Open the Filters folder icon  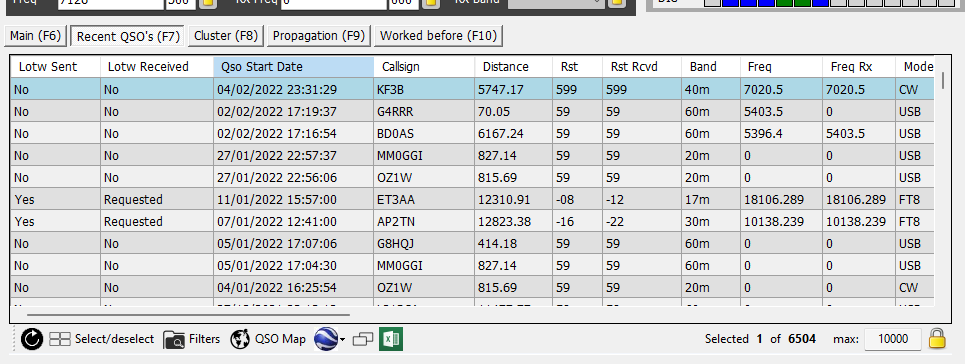pos(174,339)
